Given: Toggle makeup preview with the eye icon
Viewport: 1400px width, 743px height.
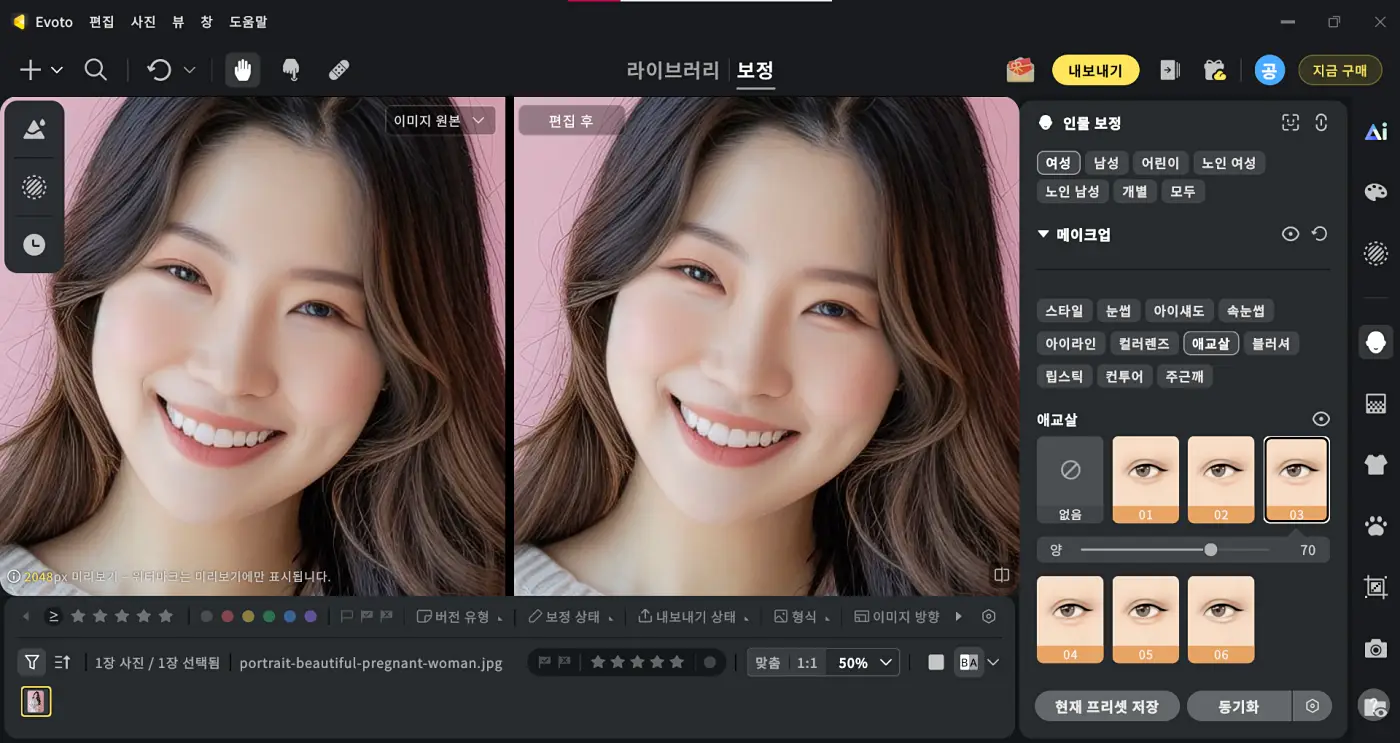Looking at the screenshot, I should (x=1290, y=233).
